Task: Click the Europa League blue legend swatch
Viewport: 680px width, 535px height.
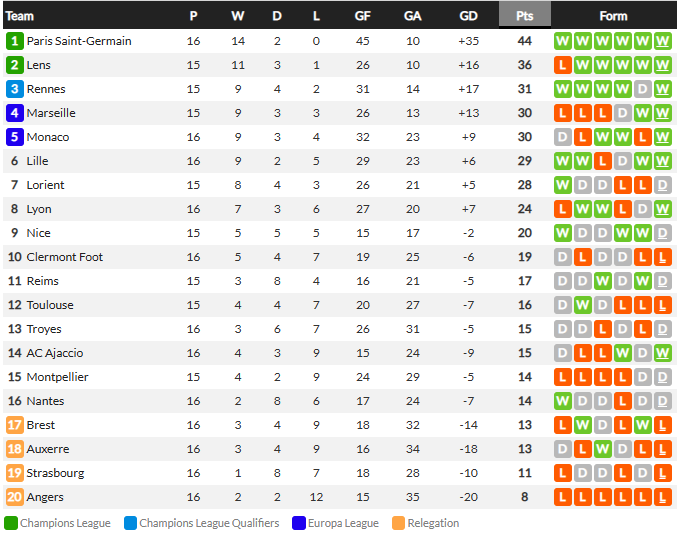Action: pos(299,523)
